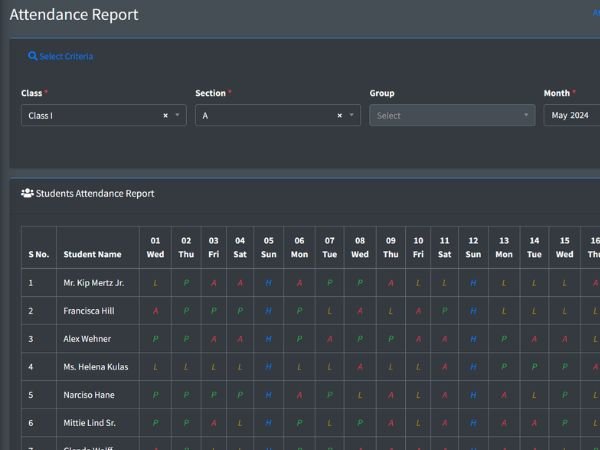Viewport: 600px width, 450px height.
Task: Select student Ms. Helena Kulas
Action: (x=96, y=367)
